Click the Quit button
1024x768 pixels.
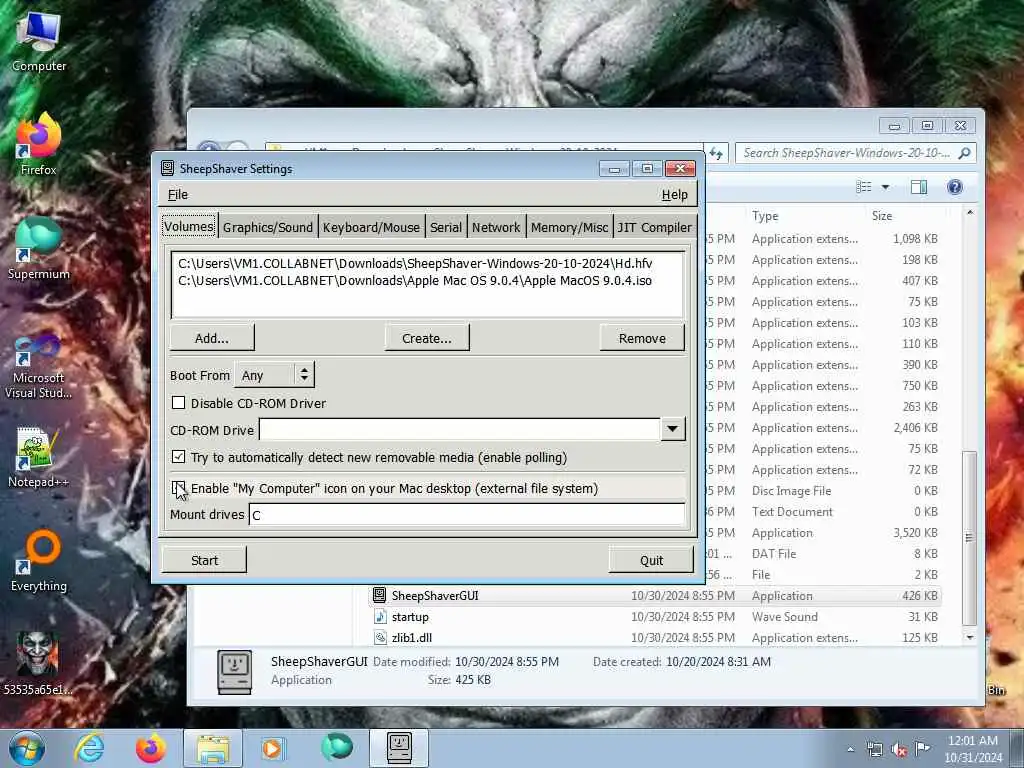651,560
